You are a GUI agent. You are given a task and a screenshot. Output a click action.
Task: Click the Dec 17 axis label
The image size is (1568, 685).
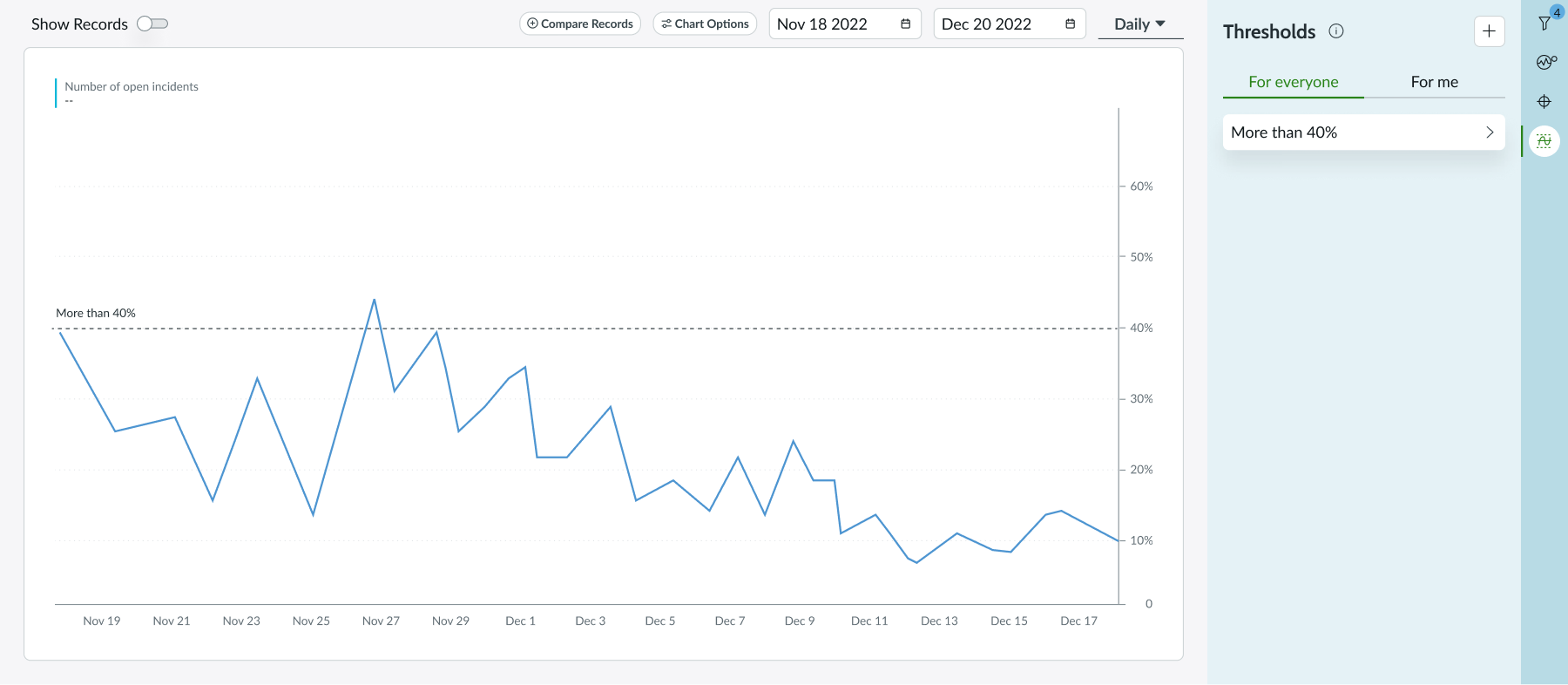pyautogui.click(x=1078, y=621)
